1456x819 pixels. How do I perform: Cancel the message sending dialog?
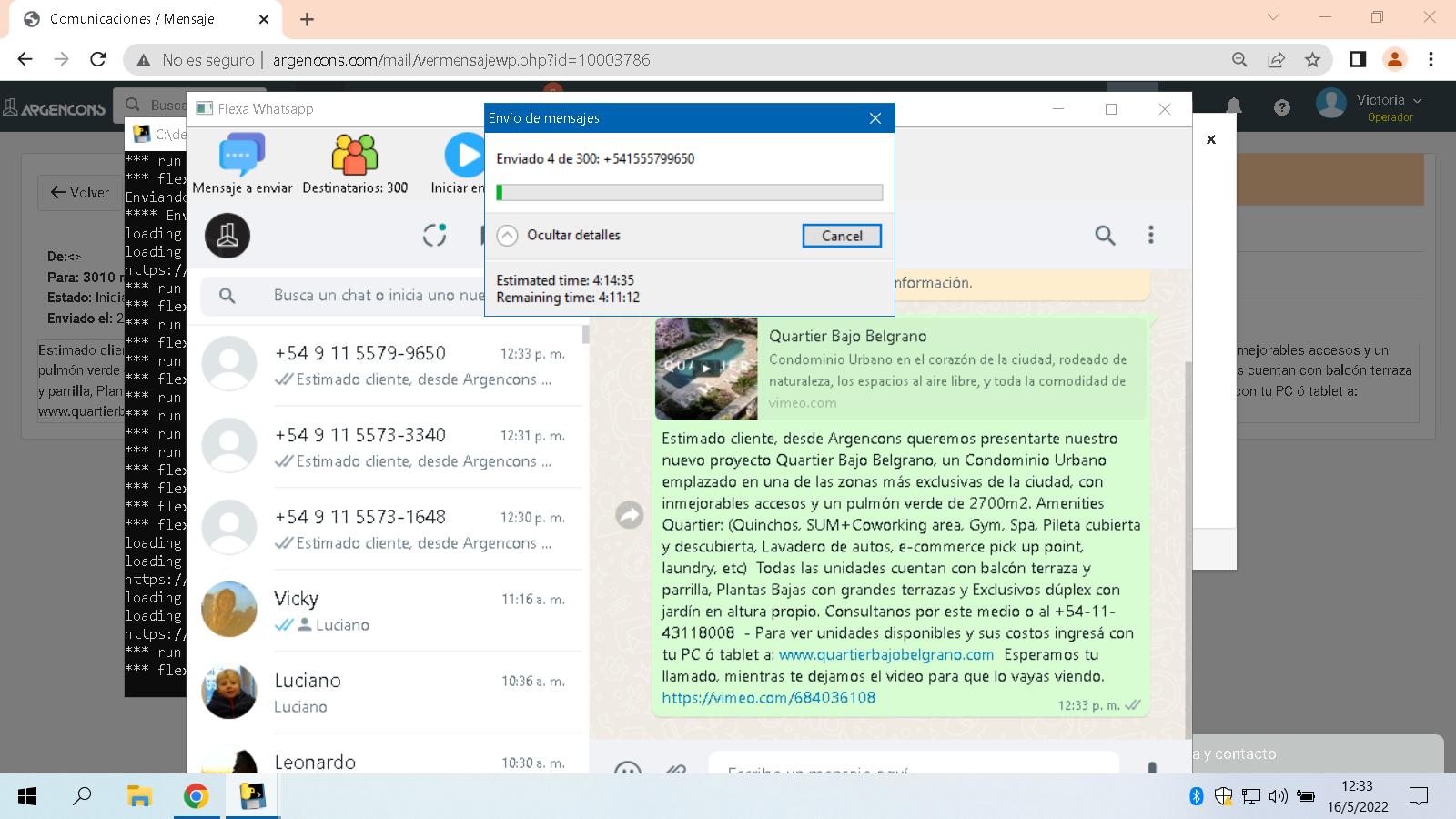pyautogui.click(x=842, y=236)
